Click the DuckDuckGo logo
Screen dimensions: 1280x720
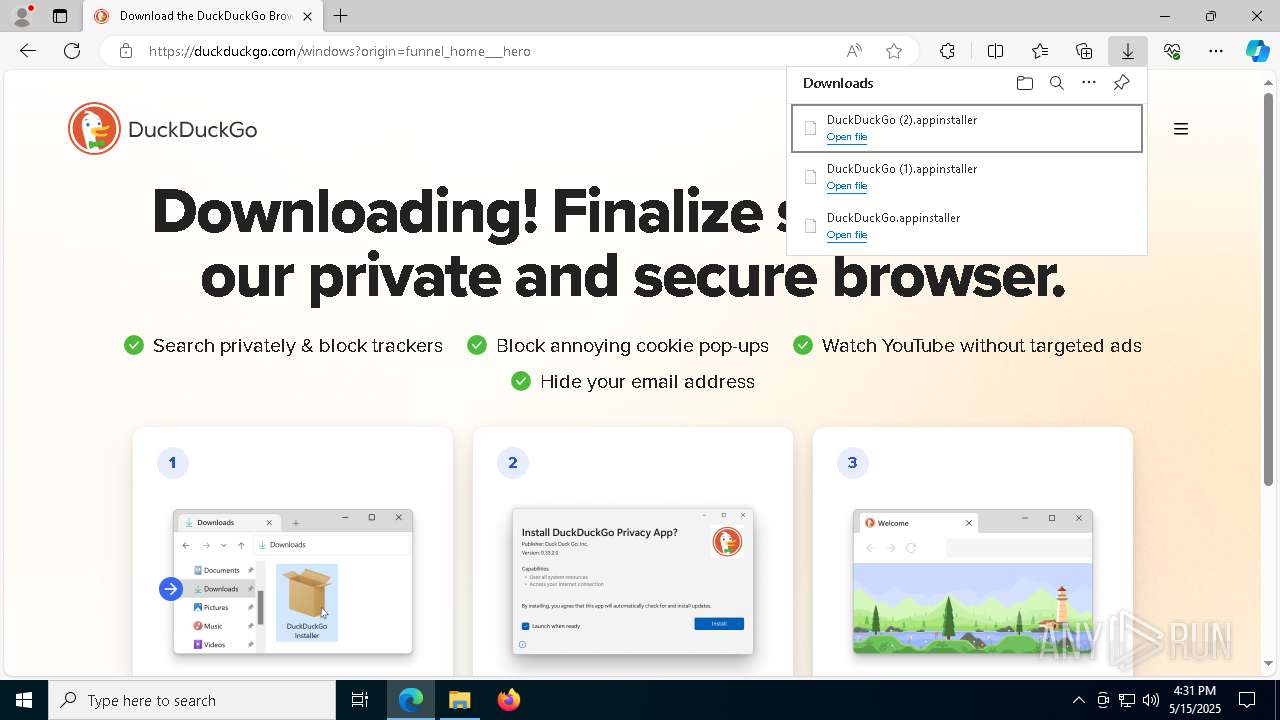click(162, 129)
